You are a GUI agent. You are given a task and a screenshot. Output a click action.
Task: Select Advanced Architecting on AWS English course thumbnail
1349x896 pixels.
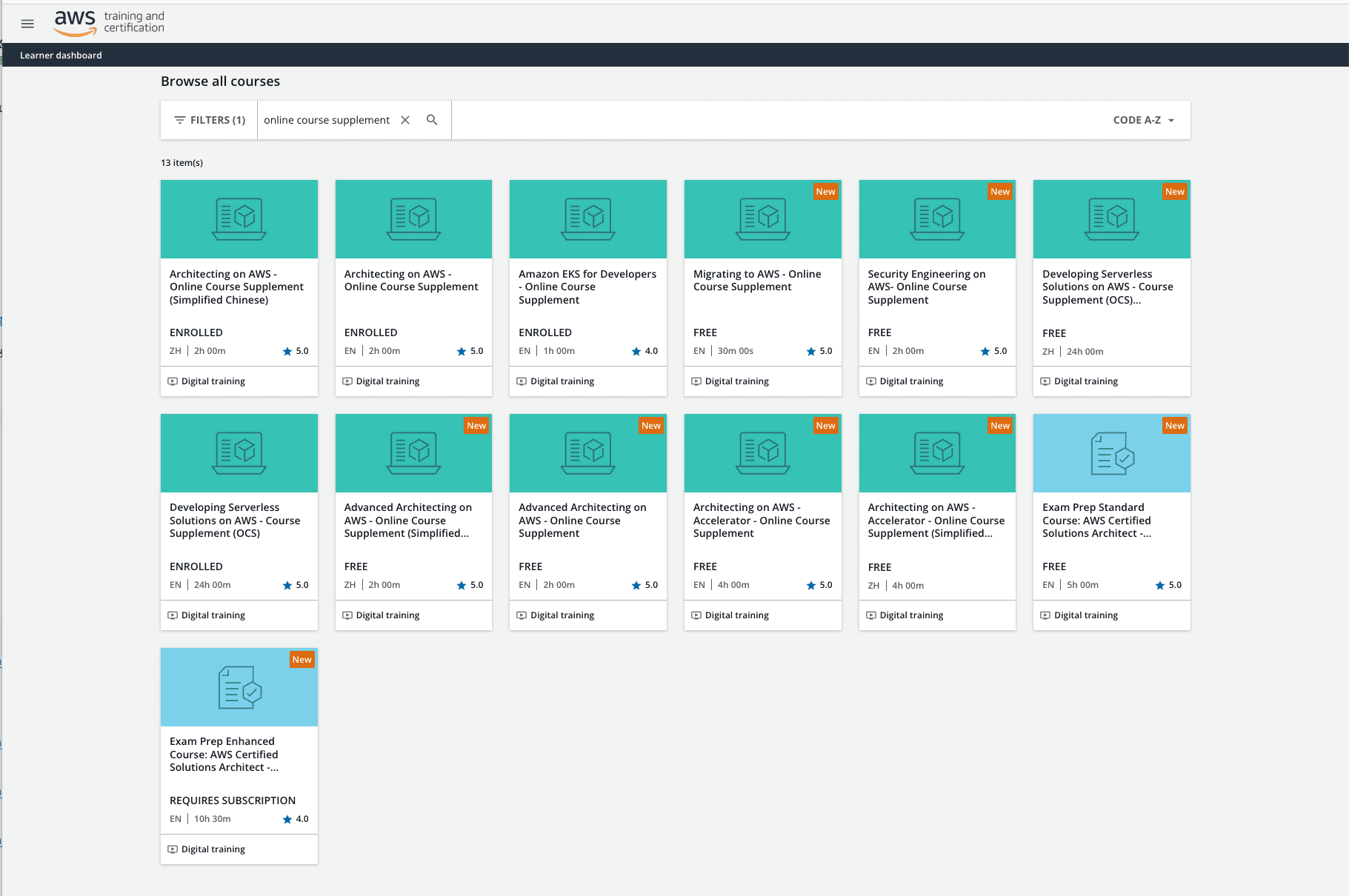(x=587, y=453)
